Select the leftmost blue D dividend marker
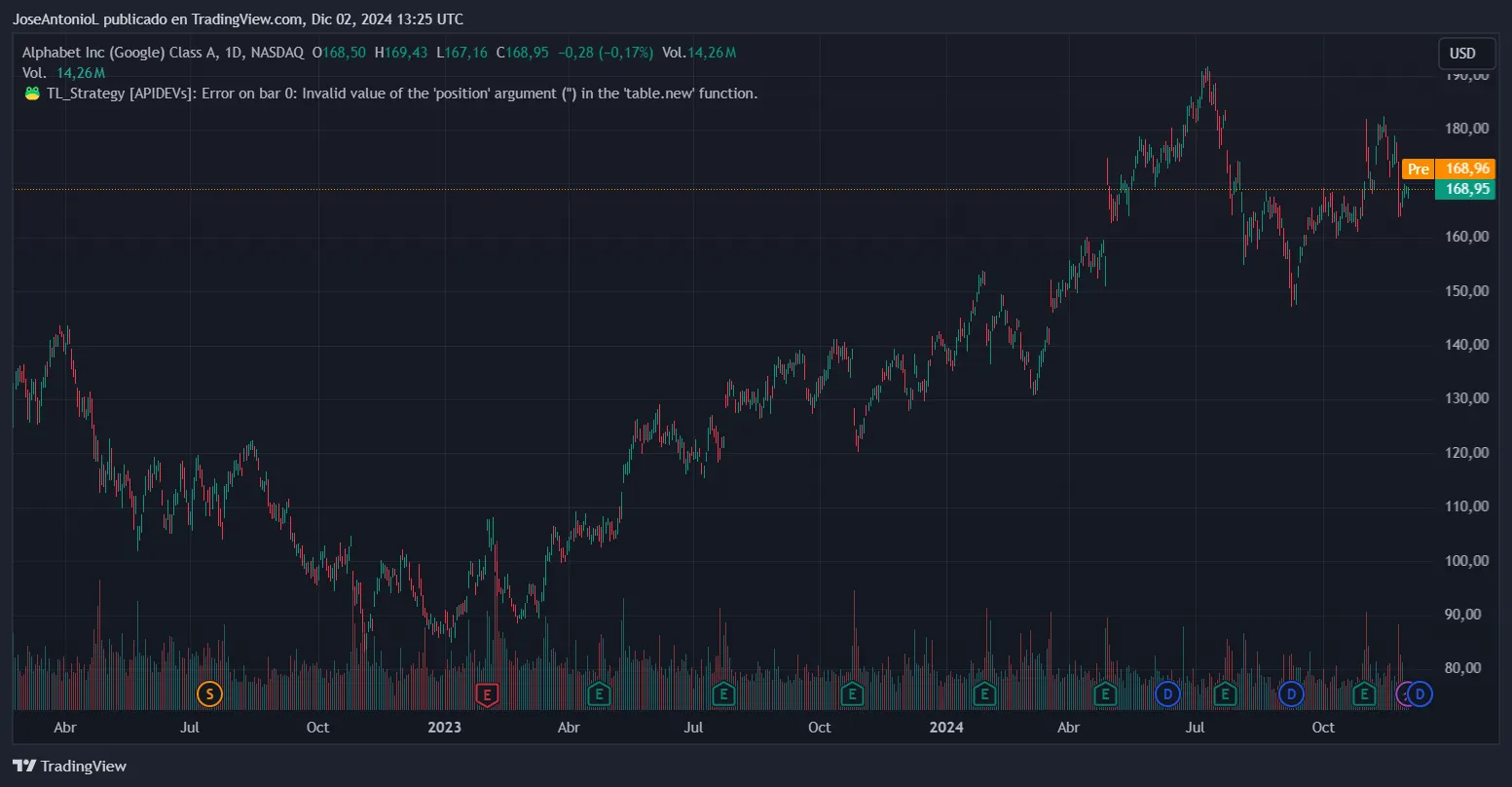 click(1167, 694)
